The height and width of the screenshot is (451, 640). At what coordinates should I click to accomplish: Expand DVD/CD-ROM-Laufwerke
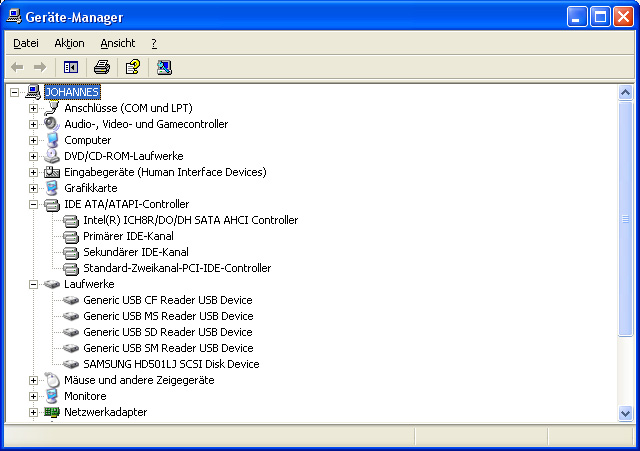pyautogui.click(x=33, y=156)
